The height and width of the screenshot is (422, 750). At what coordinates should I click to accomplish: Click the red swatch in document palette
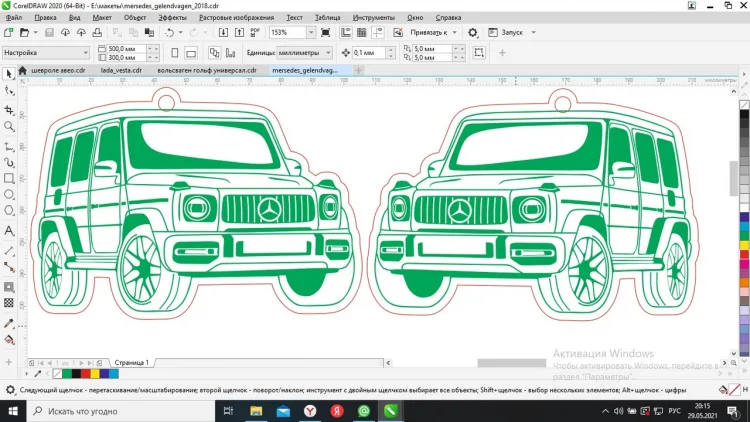click(86, 373)
